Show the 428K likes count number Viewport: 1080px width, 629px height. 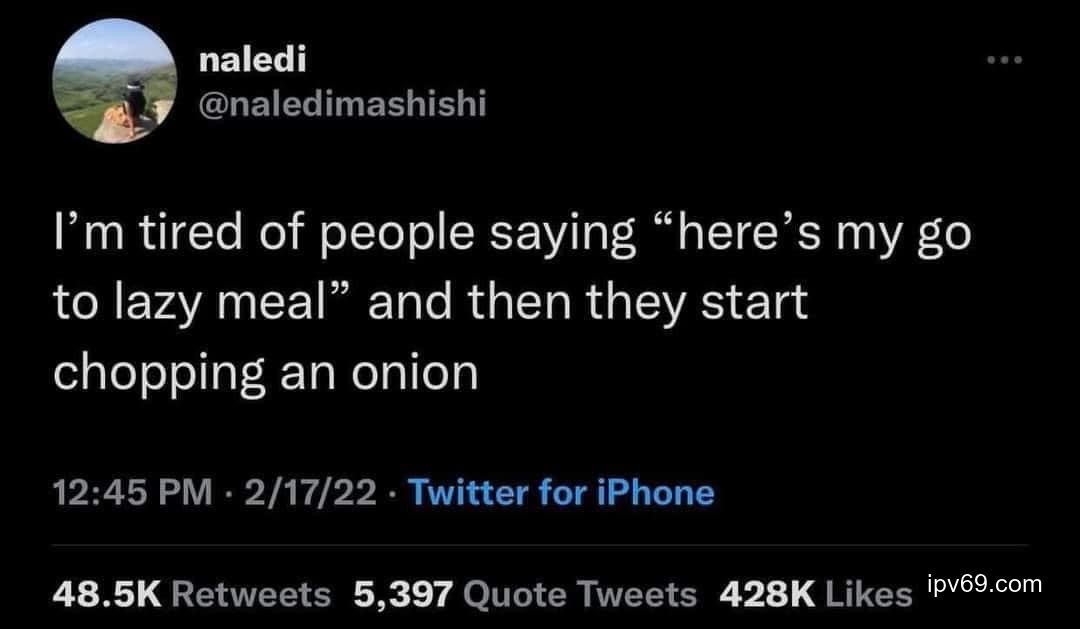(768, 595)
